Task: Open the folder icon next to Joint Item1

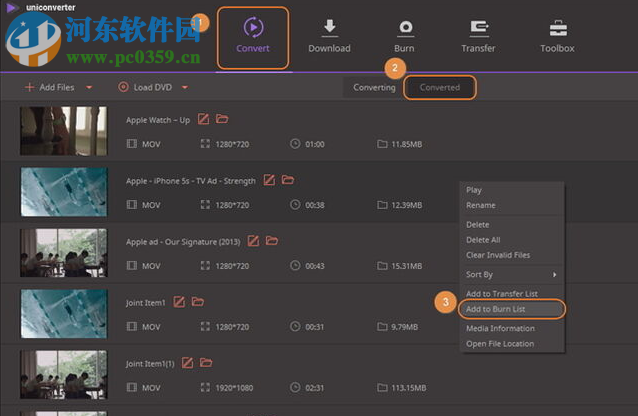Action: point(198,302)
